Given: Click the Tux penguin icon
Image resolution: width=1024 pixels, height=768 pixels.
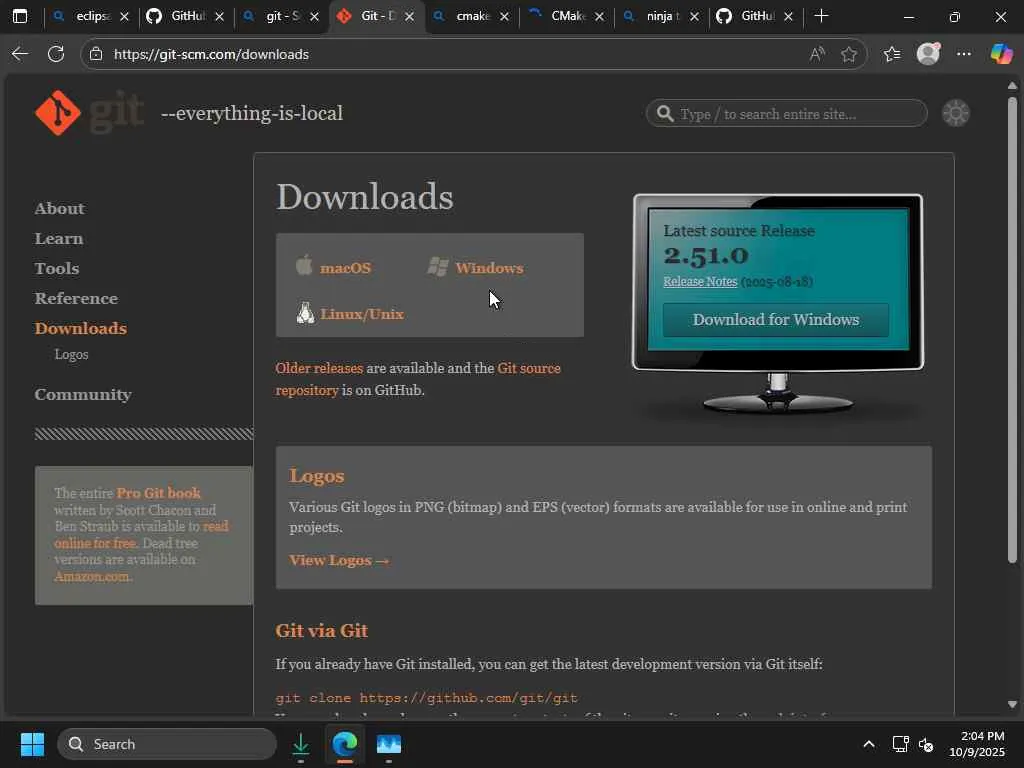Looking at the screenshot, I should pyautogui.click(x=305, y=313).
